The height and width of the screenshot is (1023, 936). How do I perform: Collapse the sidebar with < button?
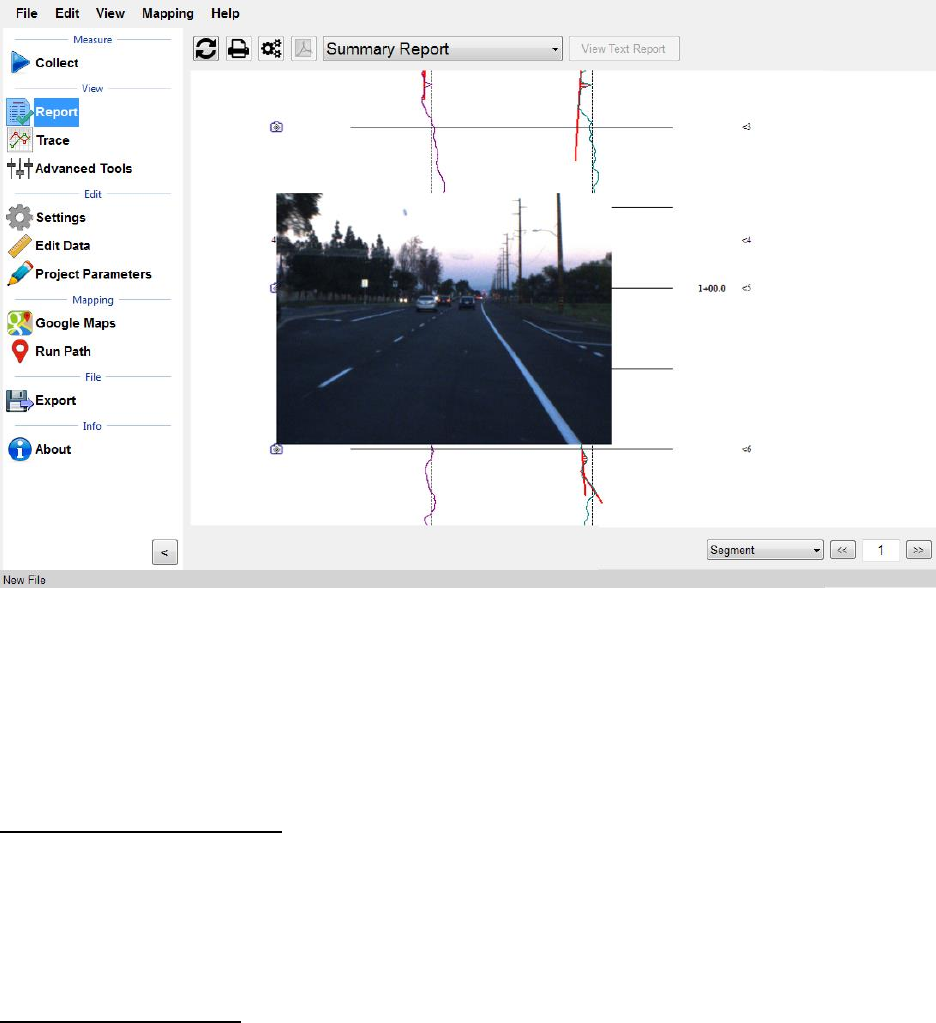(x=165, y=553)
